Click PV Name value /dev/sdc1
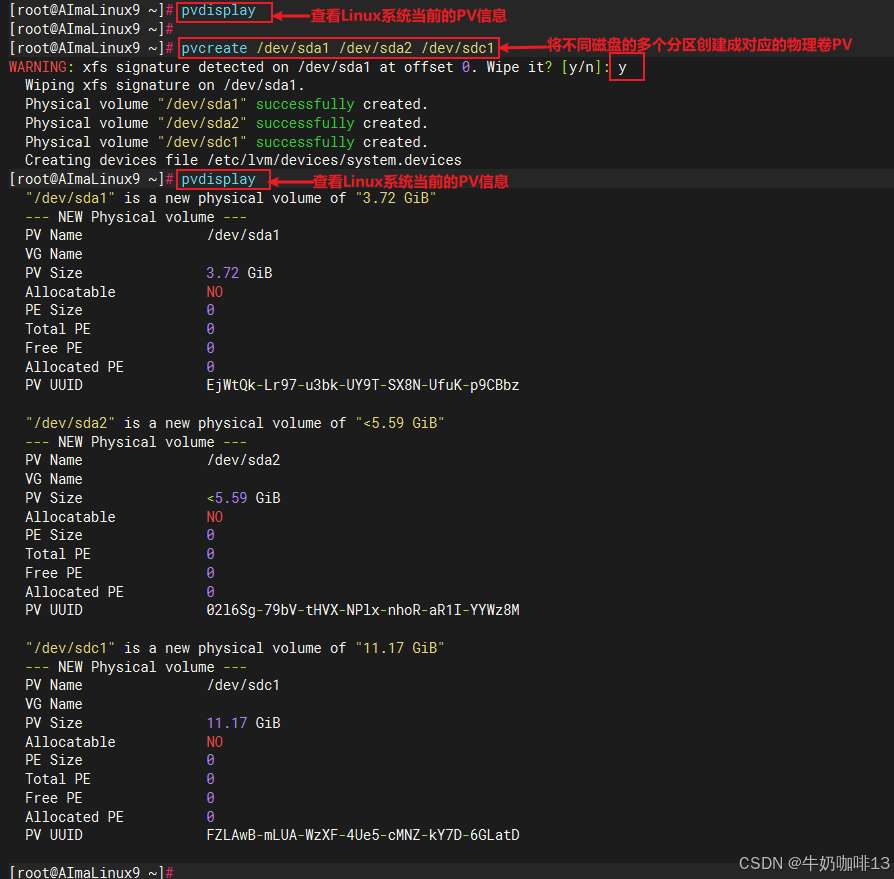The width and height of the screenshot is (894, 879). point(243,685)
